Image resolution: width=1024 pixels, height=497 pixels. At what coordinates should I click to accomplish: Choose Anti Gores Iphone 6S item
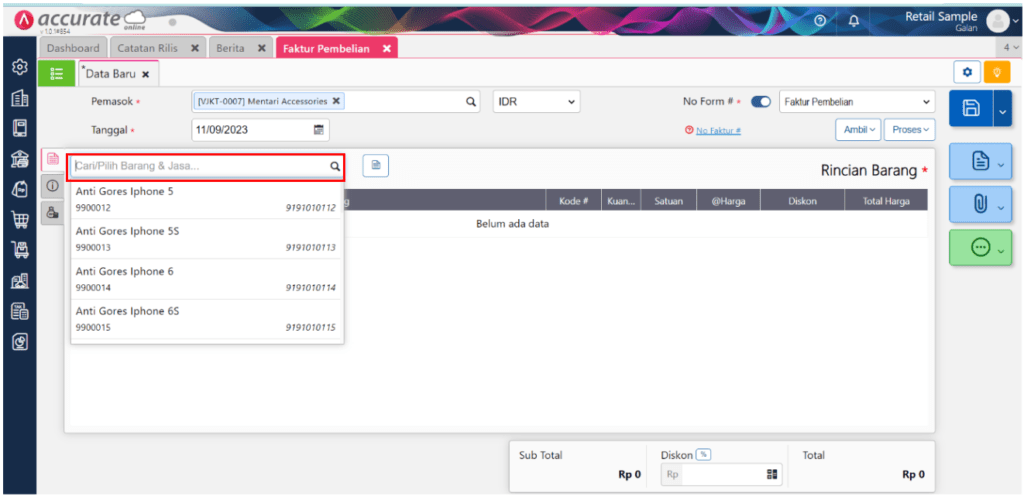(x=206, y=319)
